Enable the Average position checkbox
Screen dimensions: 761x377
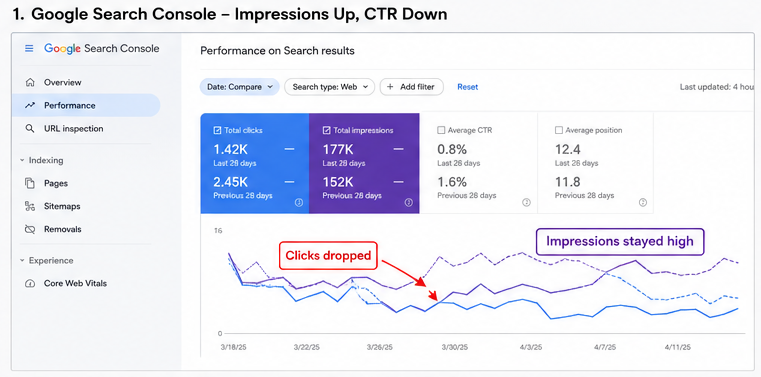pyautogui.click(x=558, y=130)
